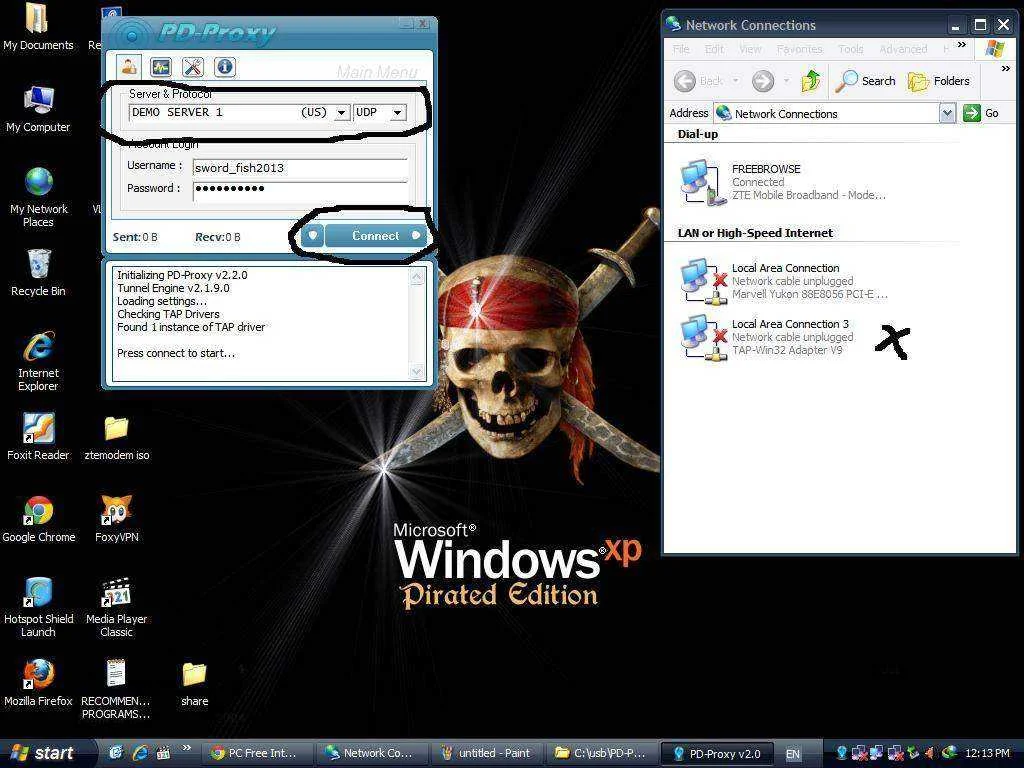Viewport: 1024px width, 768px height.
Task: Click the Folders toolbar button
Action: [939, 81]
